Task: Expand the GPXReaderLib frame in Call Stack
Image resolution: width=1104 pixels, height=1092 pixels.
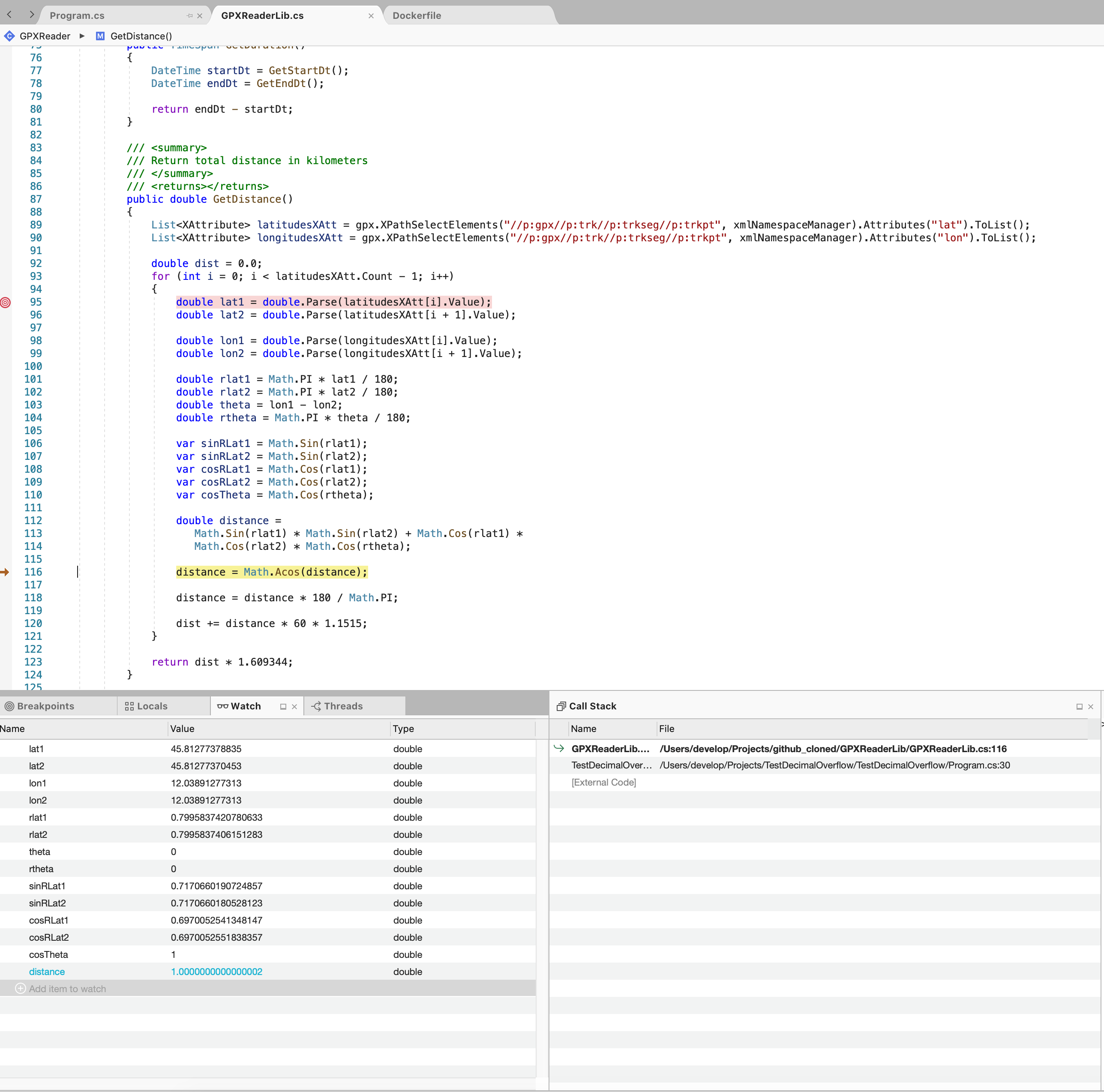Action: click(x=558, y=749)
